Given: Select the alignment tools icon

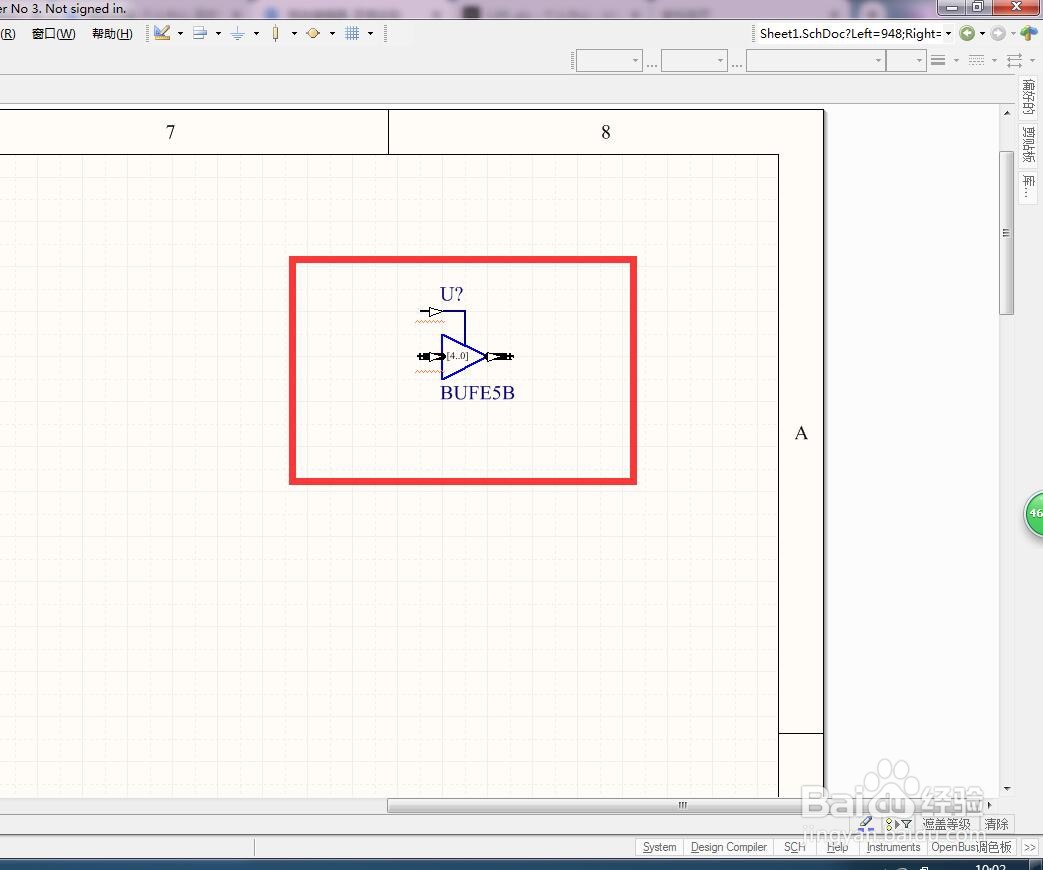Looking at the screenshot, I should pyautogui.click(x=200, y=33).
